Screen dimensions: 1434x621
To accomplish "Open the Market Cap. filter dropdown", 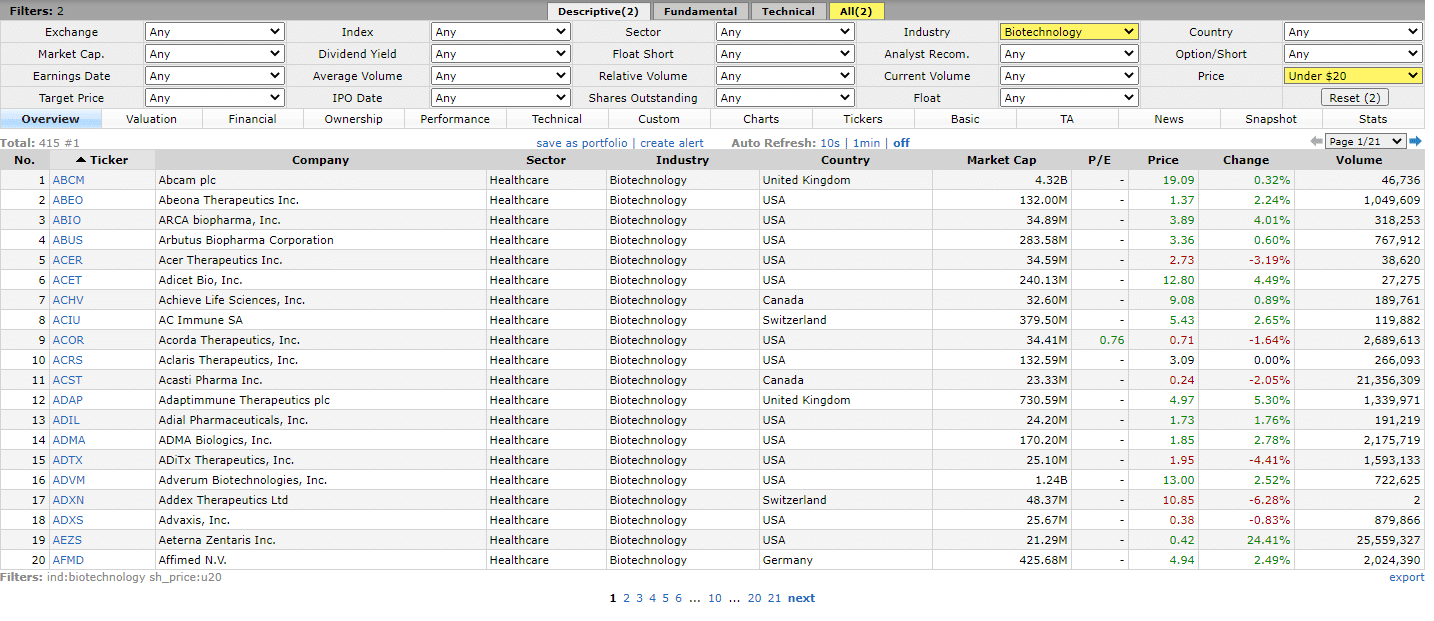I will click(x=215, y=54).
